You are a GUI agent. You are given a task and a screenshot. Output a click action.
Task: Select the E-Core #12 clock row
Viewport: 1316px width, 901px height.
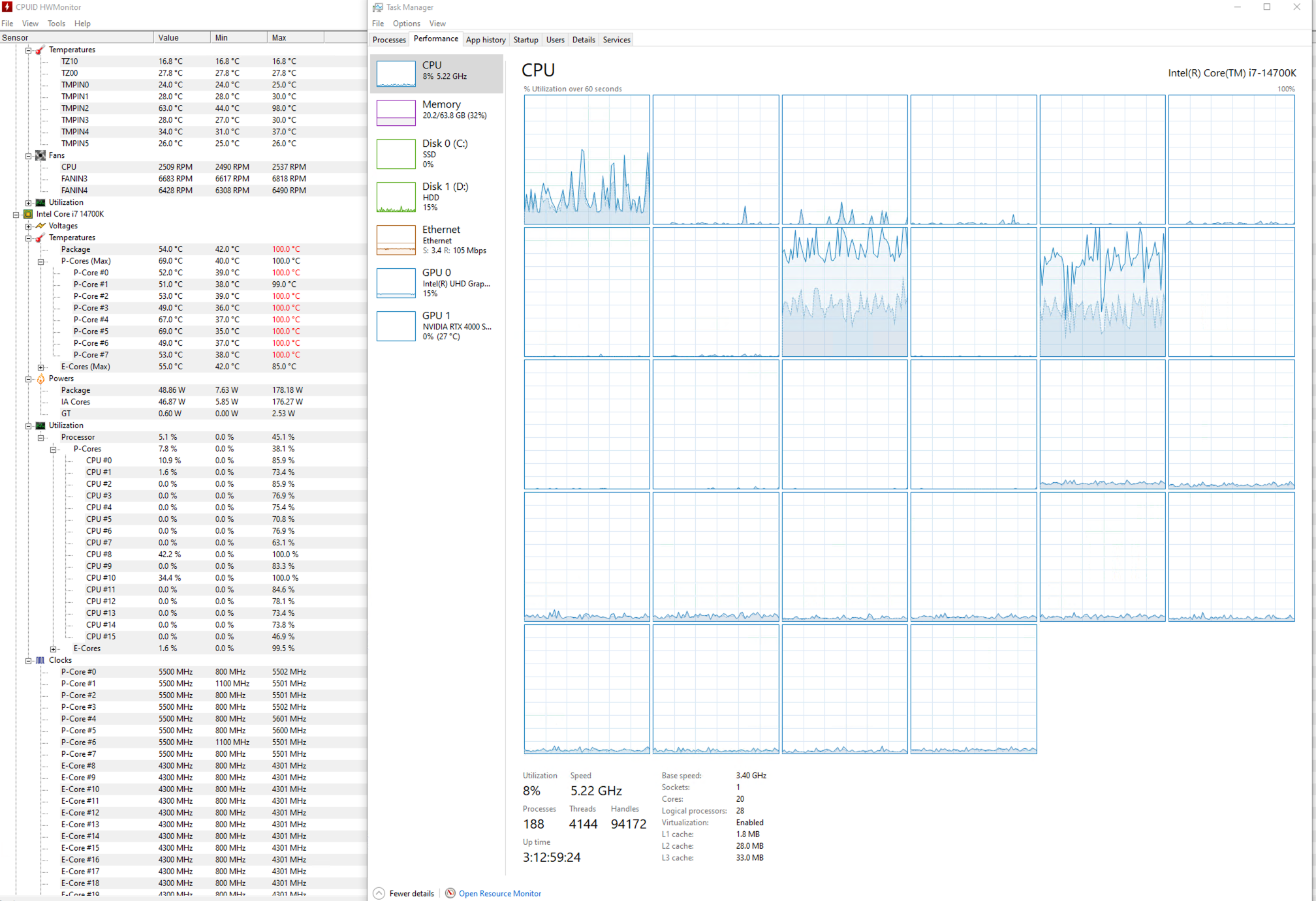point(183,813)
